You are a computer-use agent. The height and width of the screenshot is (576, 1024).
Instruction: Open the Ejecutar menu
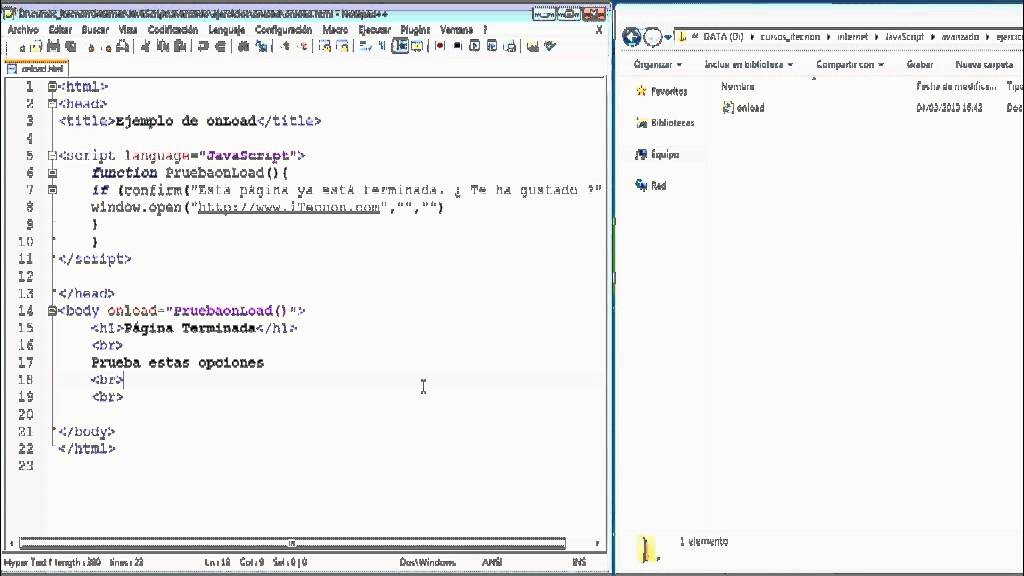tap(374, 29)
